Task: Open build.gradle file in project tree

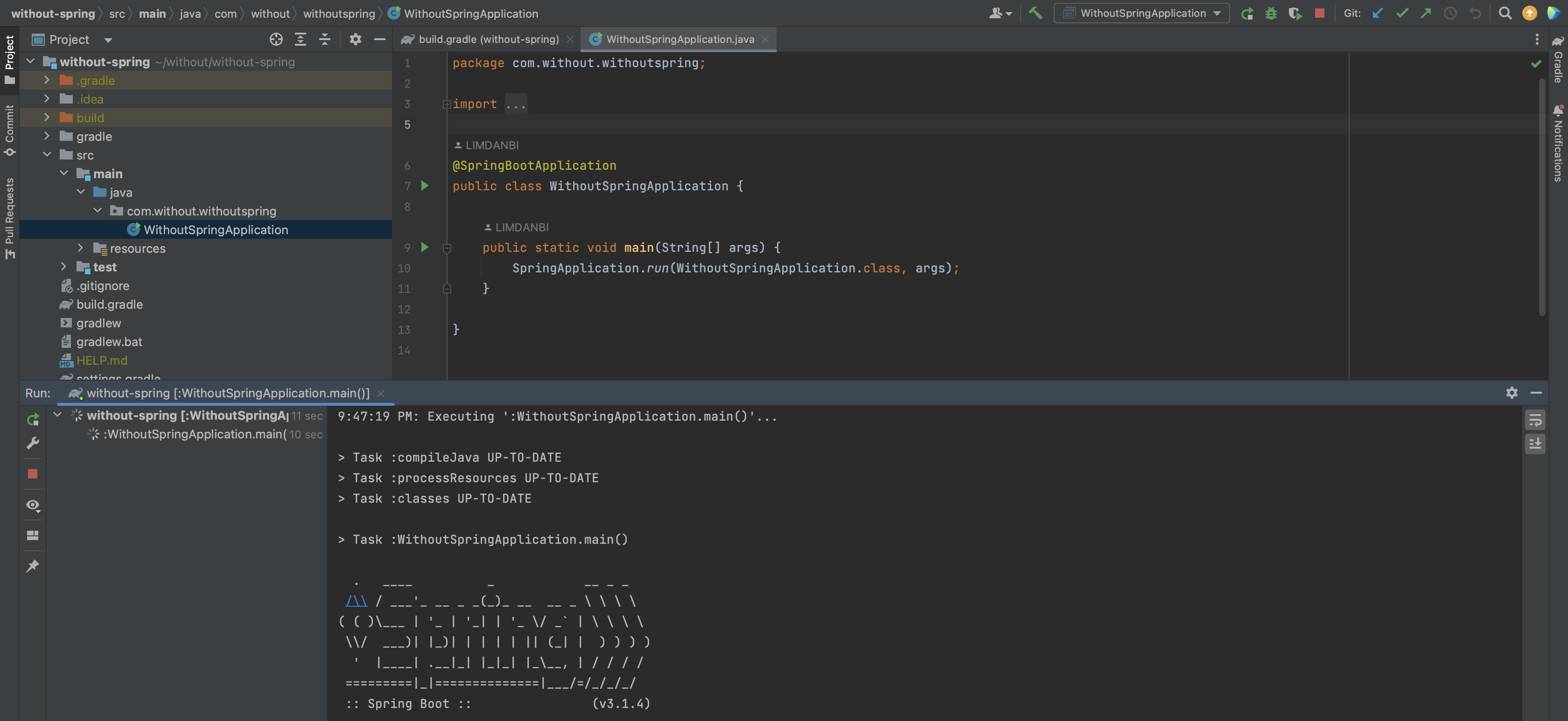Action: (110, 304)
